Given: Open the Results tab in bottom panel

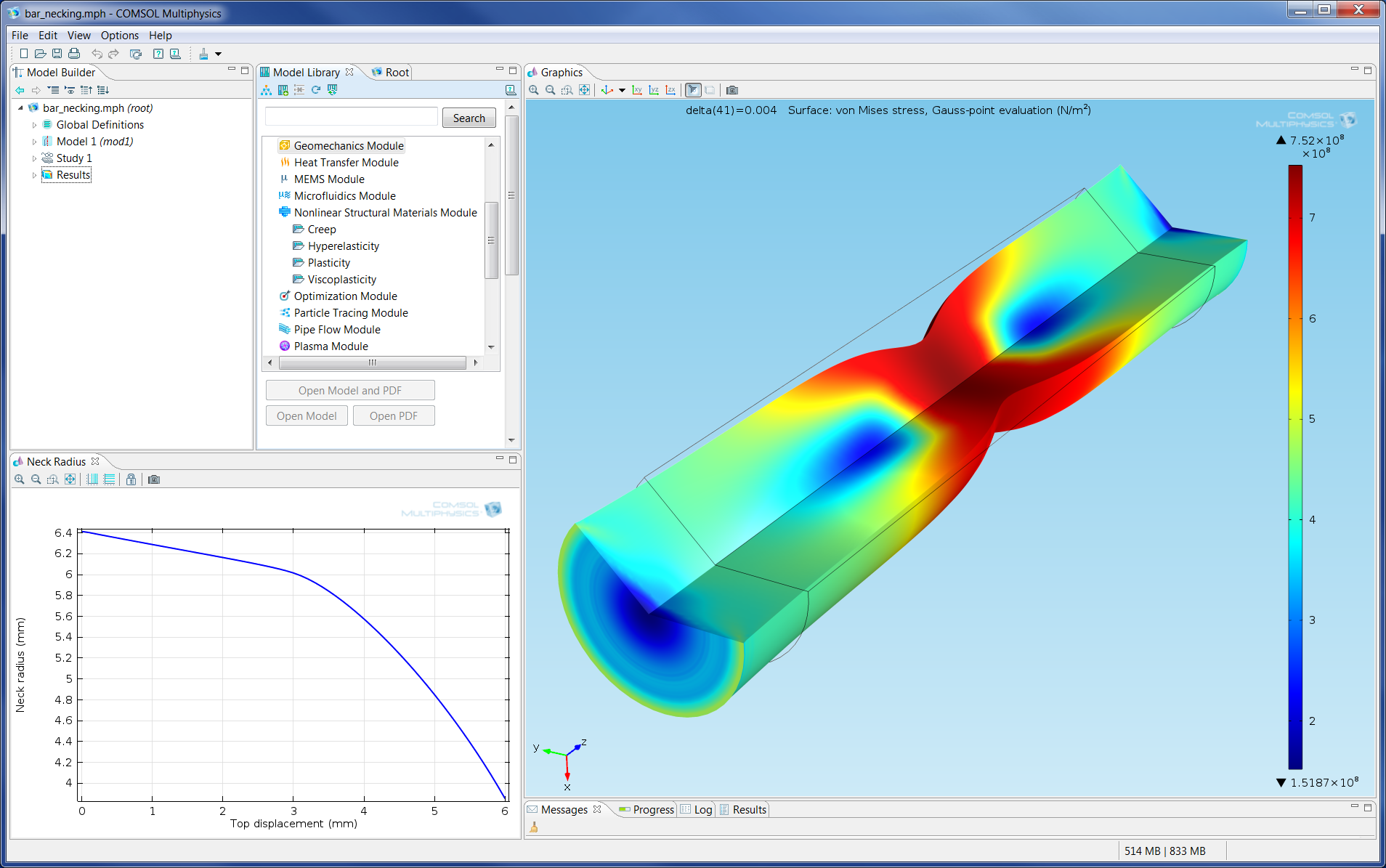Looking at the screenshot, I should [x=743, y=809].
